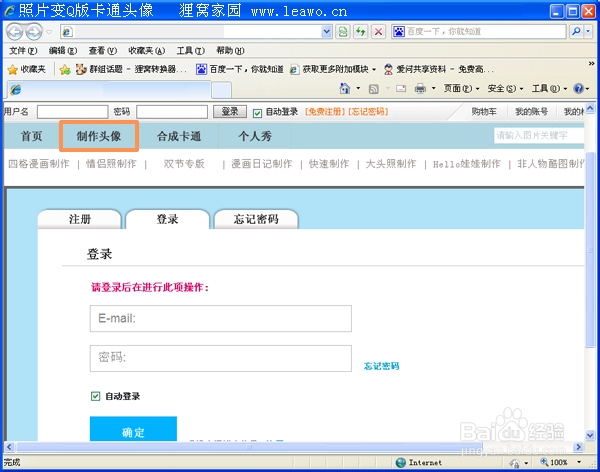Open the 我的账号 link
The height and width of the screenshot is (472, 600).
click(x=532, y=111)
